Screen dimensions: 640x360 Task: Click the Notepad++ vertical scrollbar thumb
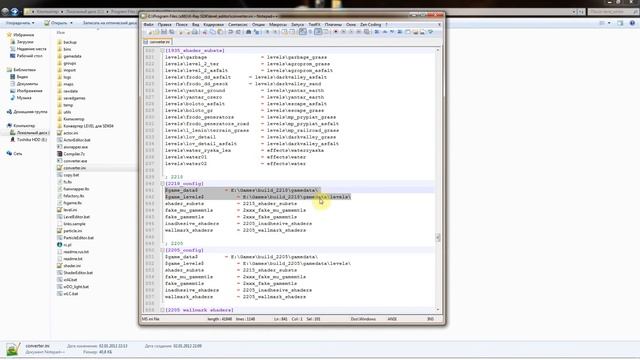tap(438, 238)
